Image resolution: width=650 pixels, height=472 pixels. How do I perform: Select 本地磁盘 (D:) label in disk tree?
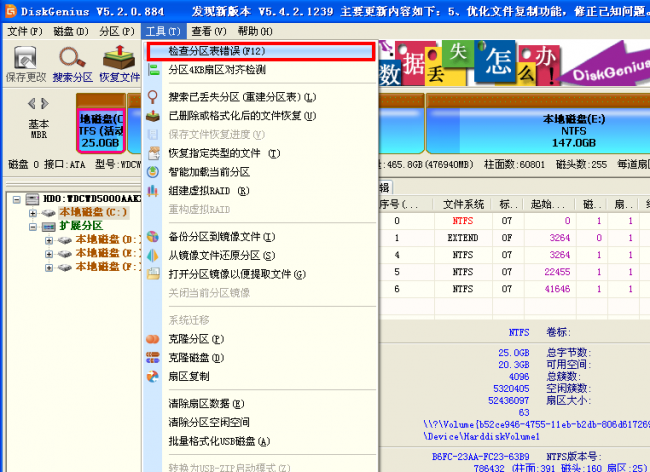click(x=108, y=240)
